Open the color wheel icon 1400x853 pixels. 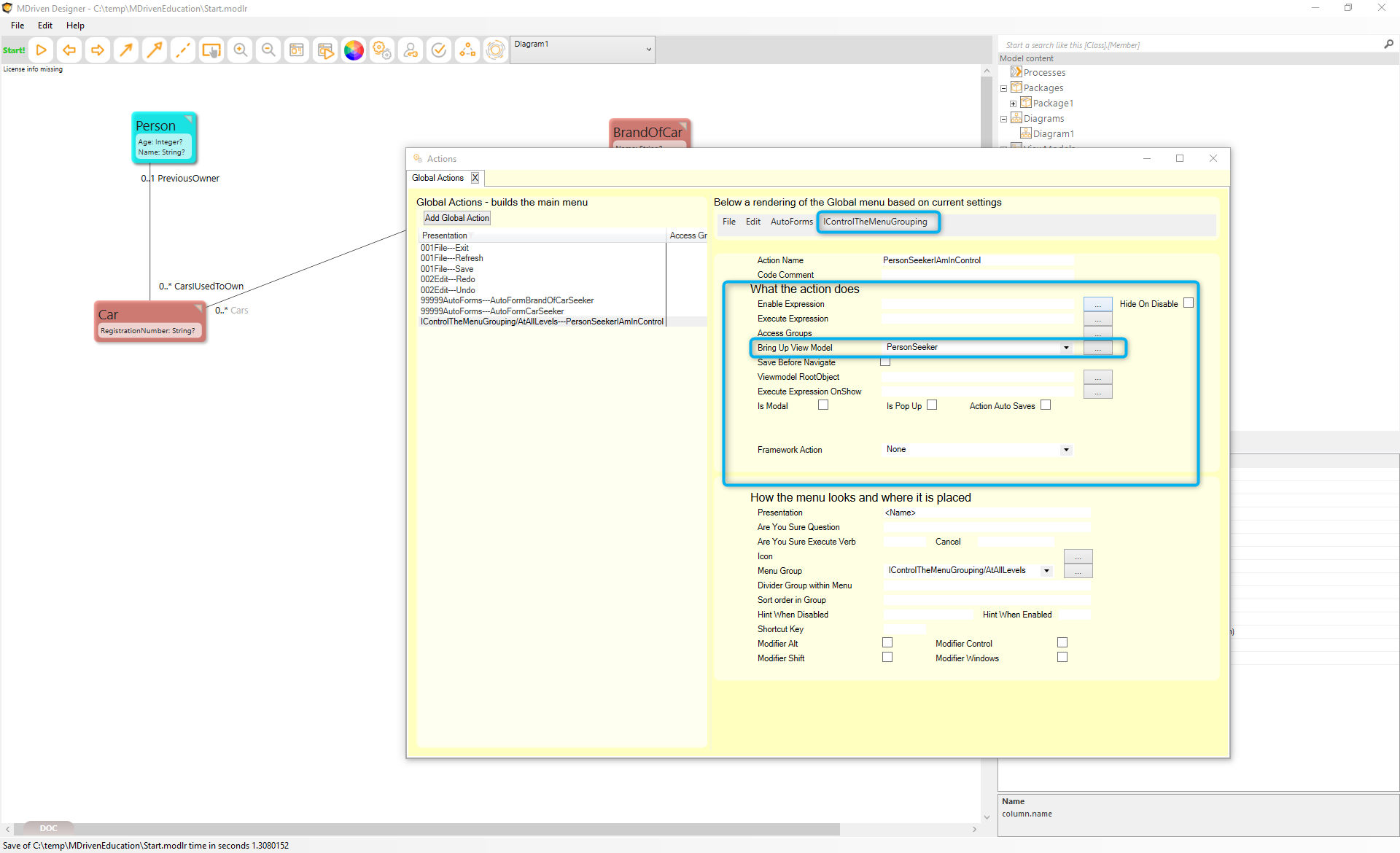(x=354, y=50)
